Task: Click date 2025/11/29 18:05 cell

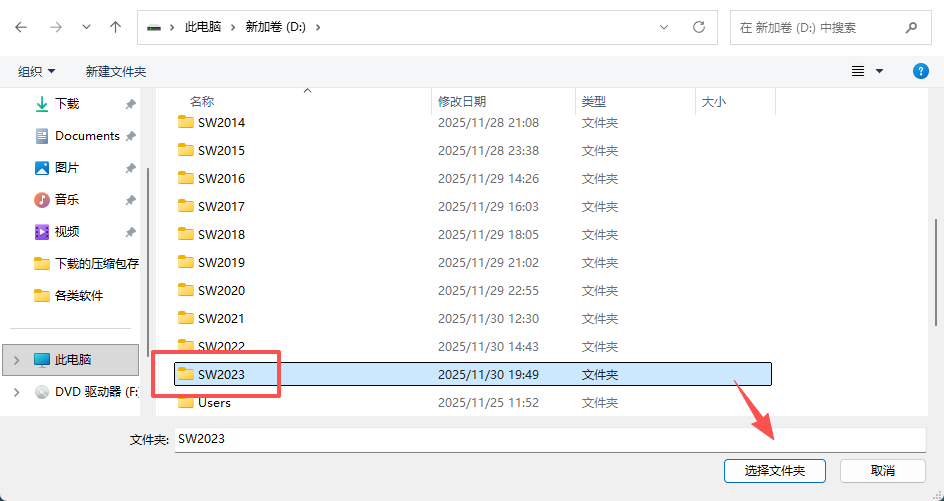Action: [488, 234]
